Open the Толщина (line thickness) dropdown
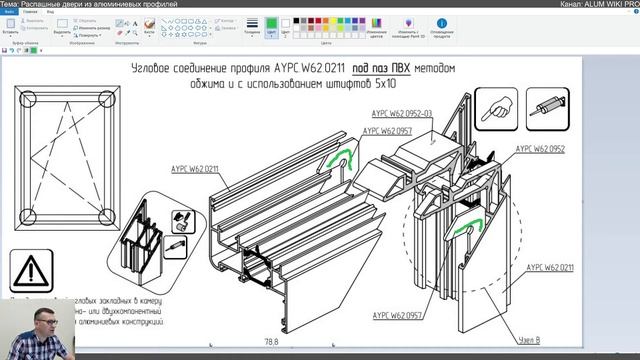The width and height of the screenshot is (640, 360). [252, 27]
